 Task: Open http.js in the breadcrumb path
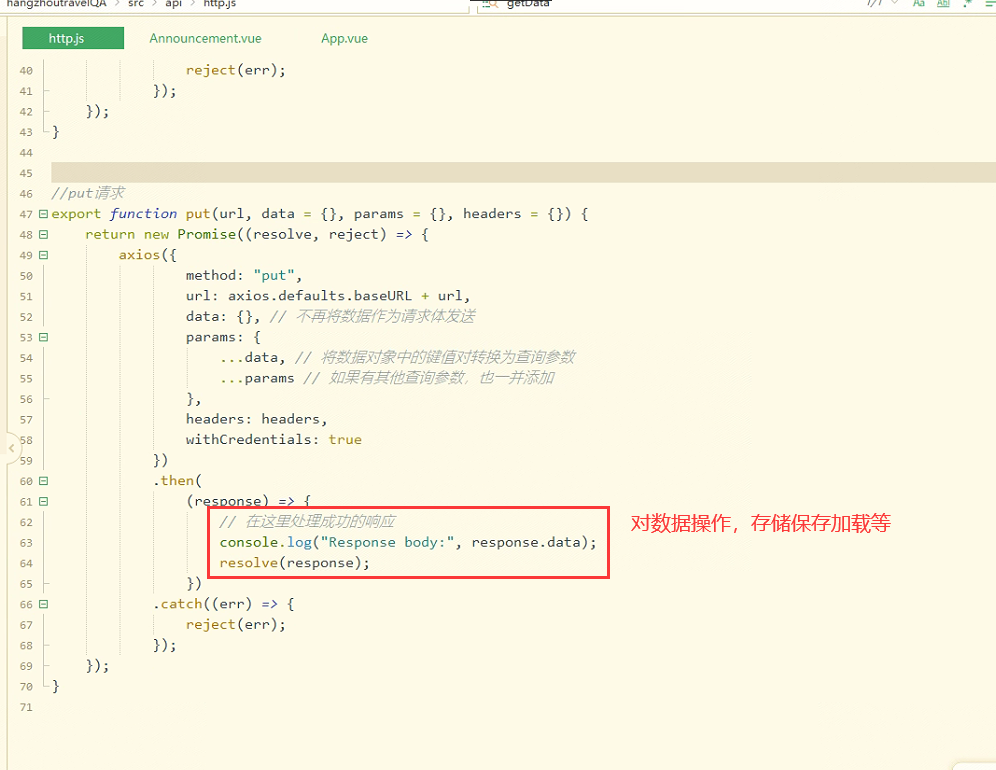click(218, 4)
